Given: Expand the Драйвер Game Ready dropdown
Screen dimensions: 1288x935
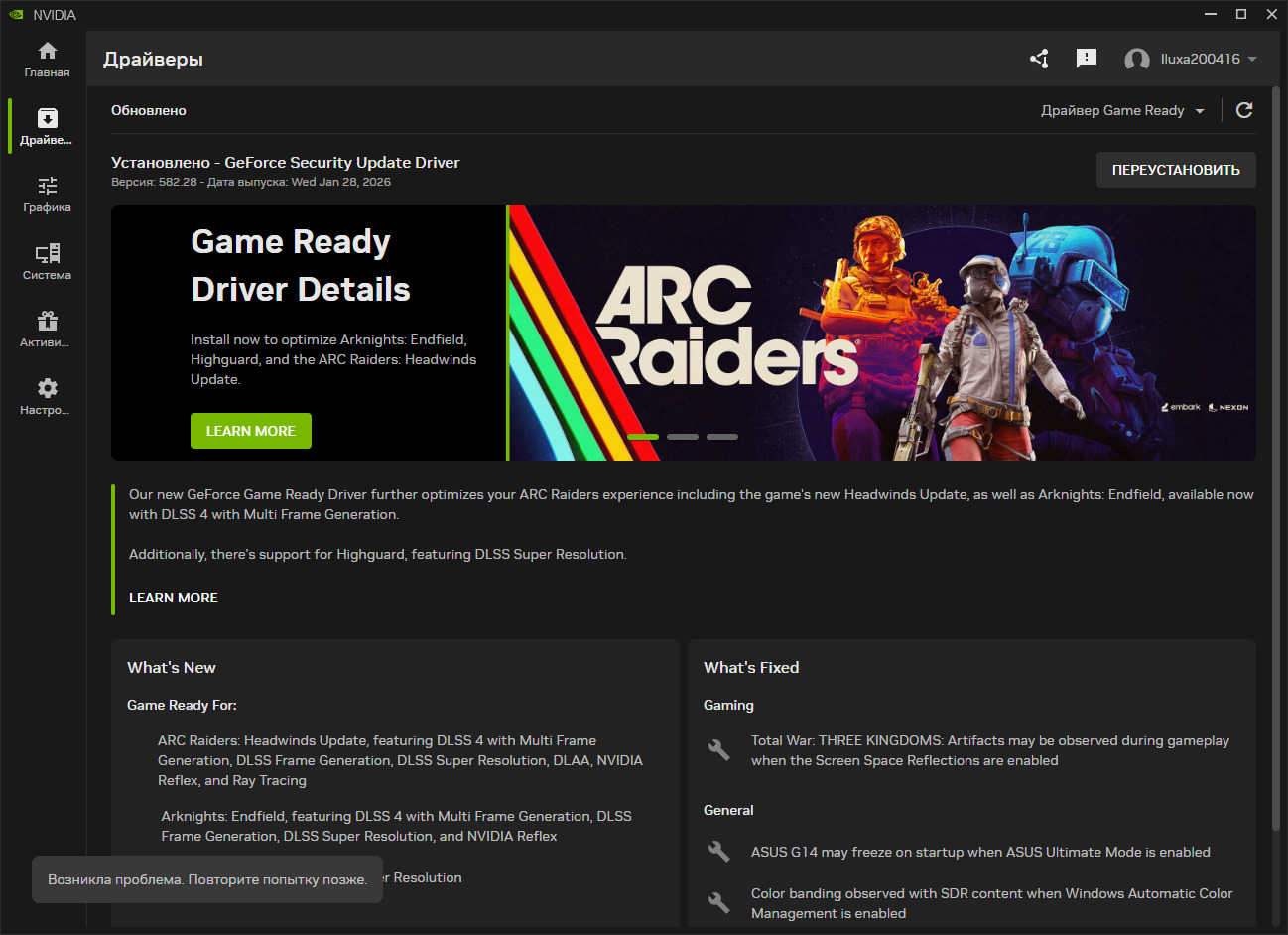Looking at the screenshot, I should 1122,111.
